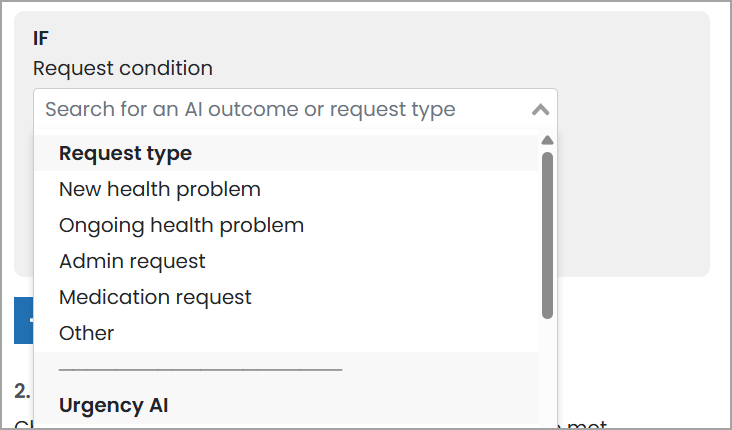Collapse the request condition dropdown chevron
Viewport: 732px width, 430px height.
pos(540,110)
